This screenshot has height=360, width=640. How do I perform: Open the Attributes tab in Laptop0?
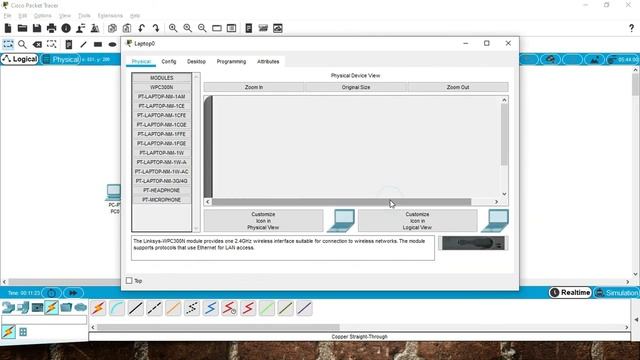(x=268, y=62)
